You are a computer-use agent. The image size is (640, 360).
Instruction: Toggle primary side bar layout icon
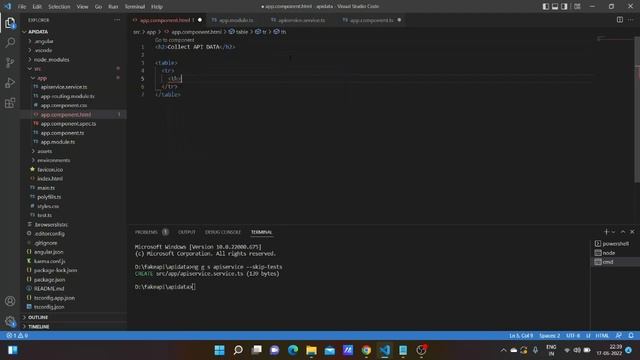[x=546, y=7]
